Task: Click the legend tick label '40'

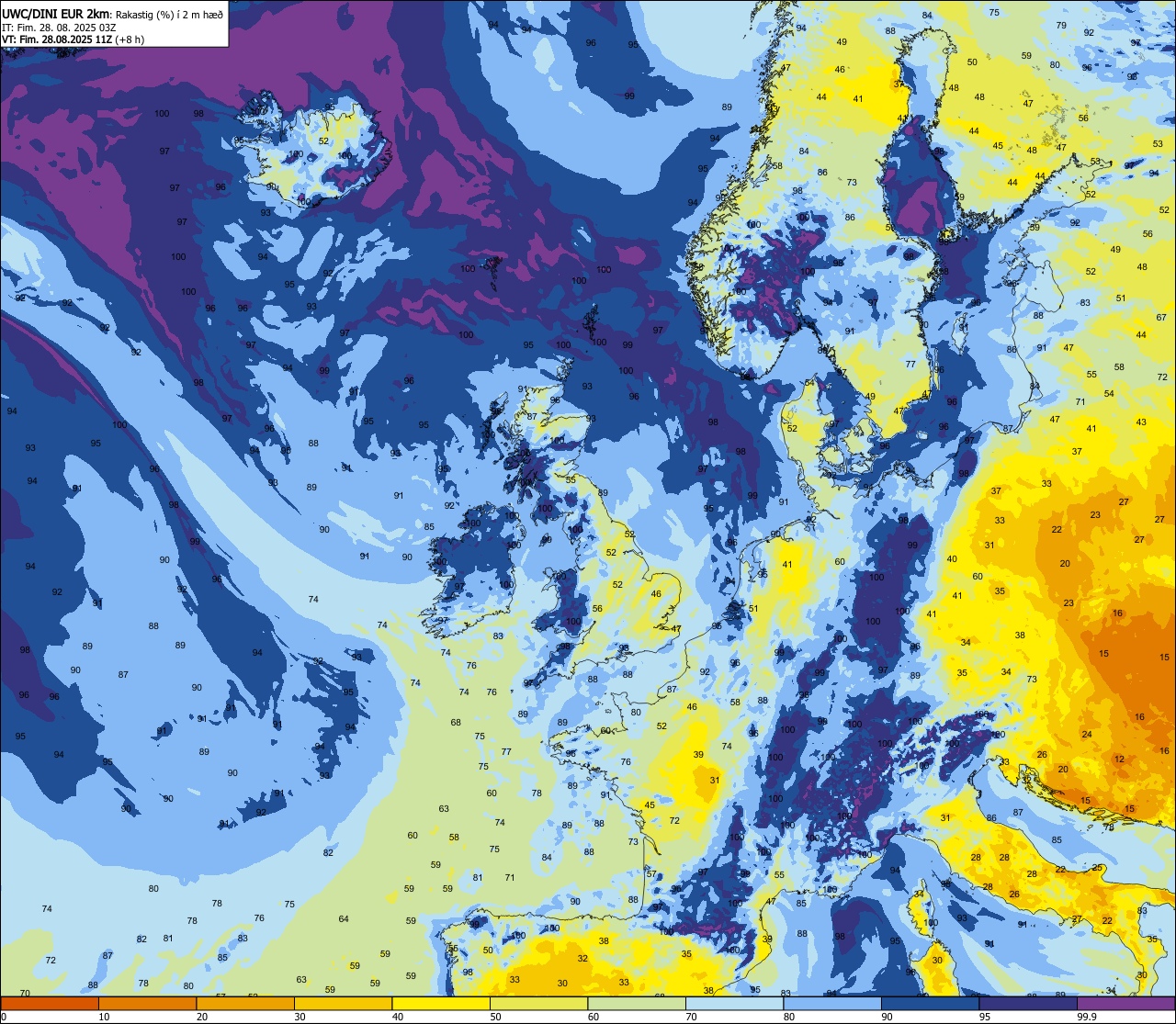Action: [398, 1017]
